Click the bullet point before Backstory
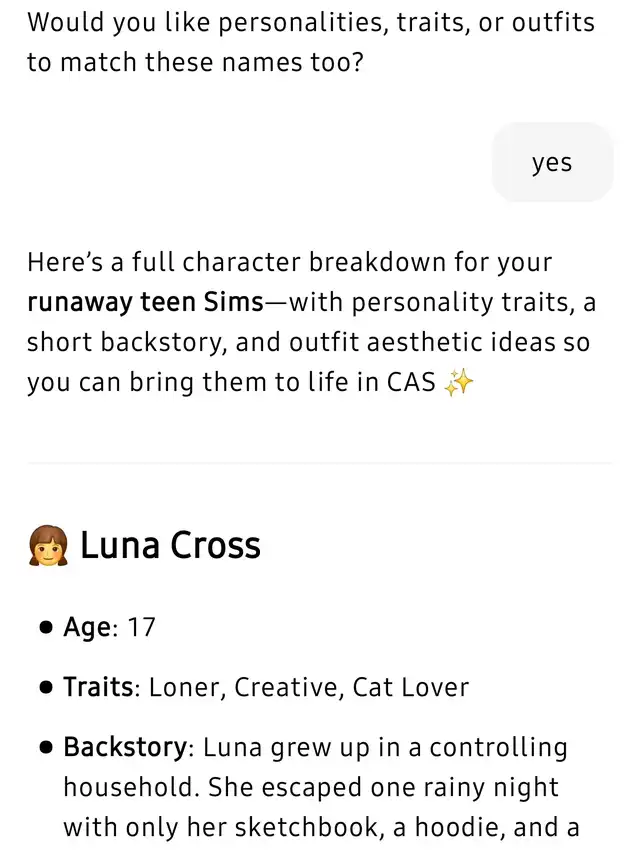640x853 pixels. (x=45, y=748)
